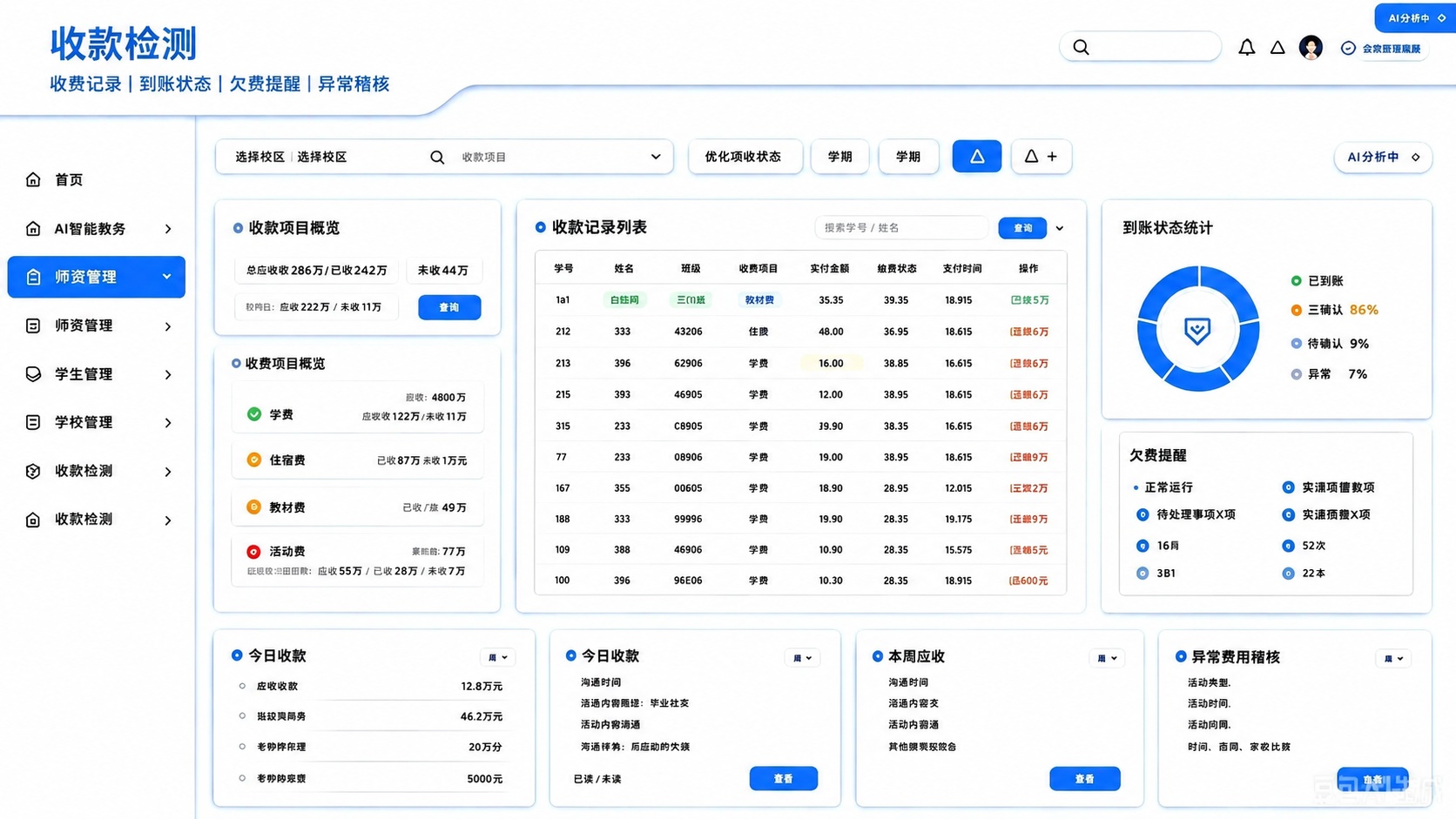The width and height of the screenshot is (1456, 819).
Task: Click the red icon beside 活动费
Action: tap(253, 551)
